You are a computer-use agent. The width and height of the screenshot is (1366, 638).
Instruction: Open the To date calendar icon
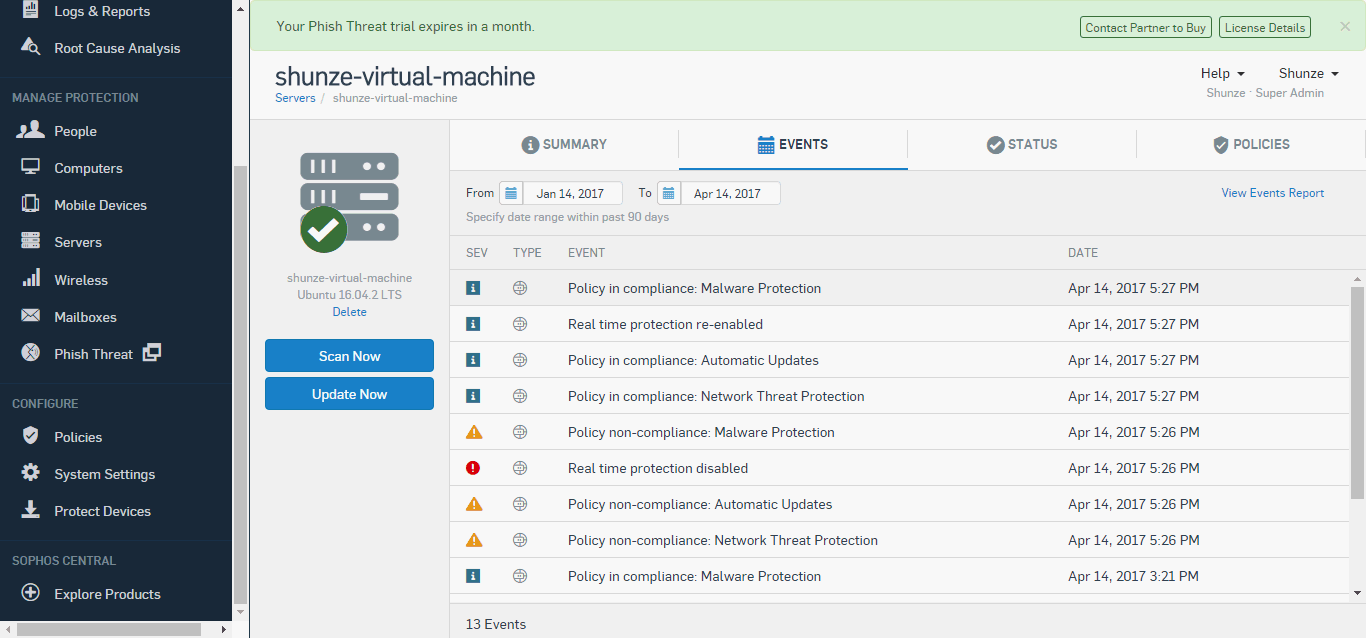coord(669,193)
